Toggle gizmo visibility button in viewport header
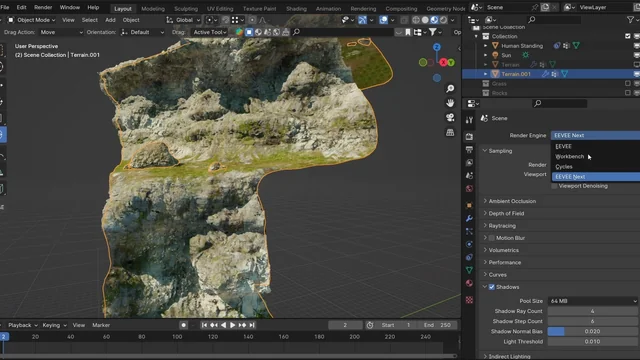Screen dimensions: 640x360 [362, 20]
